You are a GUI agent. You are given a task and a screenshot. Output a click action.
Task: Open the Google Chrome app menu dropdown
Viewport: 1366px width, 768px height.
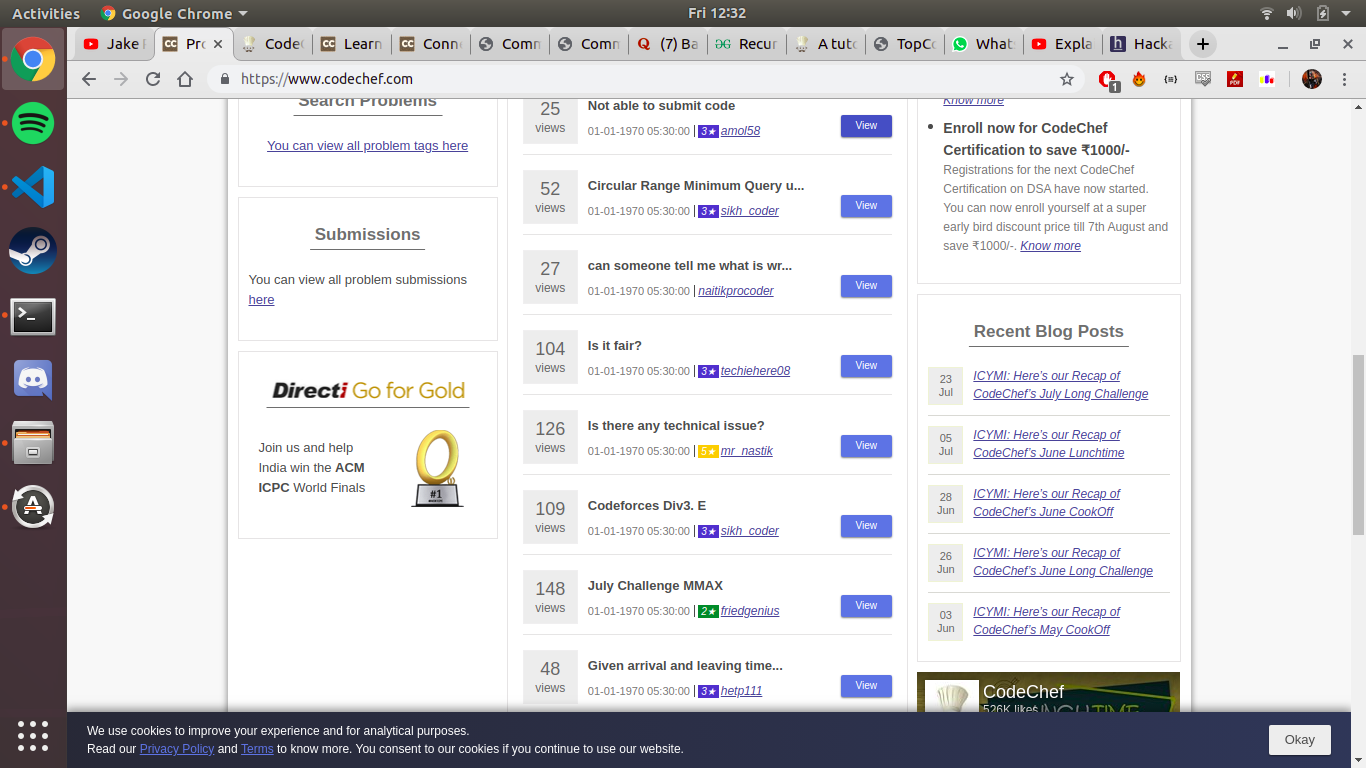[173, 13]
